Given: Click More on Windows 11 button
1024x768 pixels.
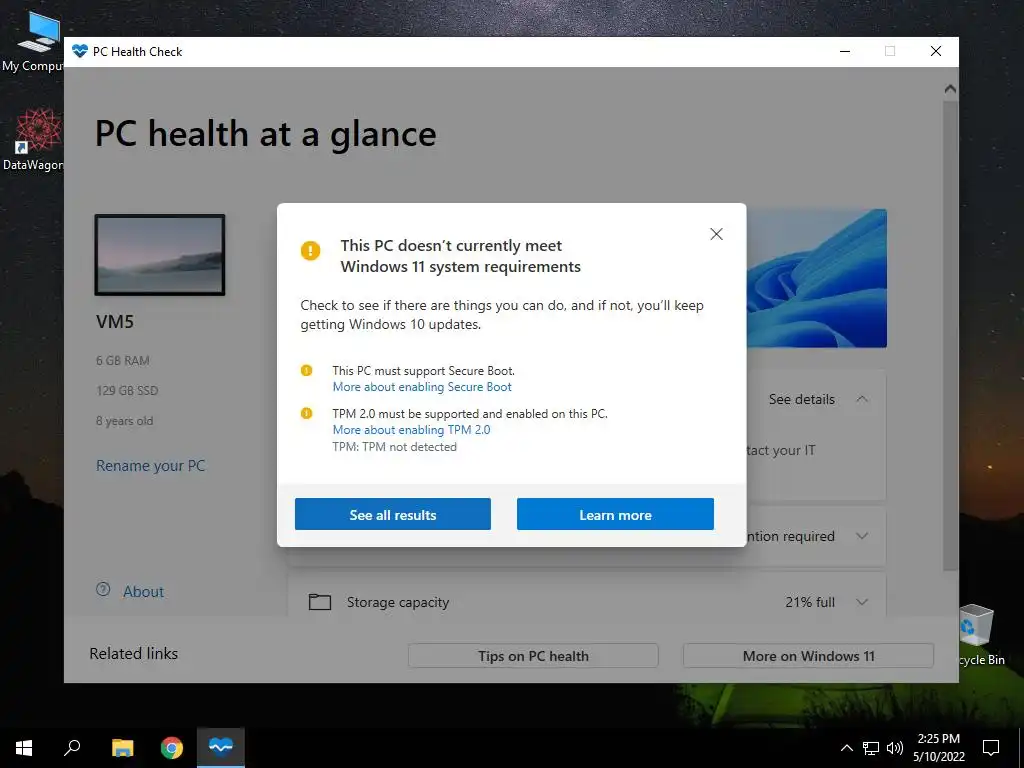Looking at the screenshot, I should (808, 656).
